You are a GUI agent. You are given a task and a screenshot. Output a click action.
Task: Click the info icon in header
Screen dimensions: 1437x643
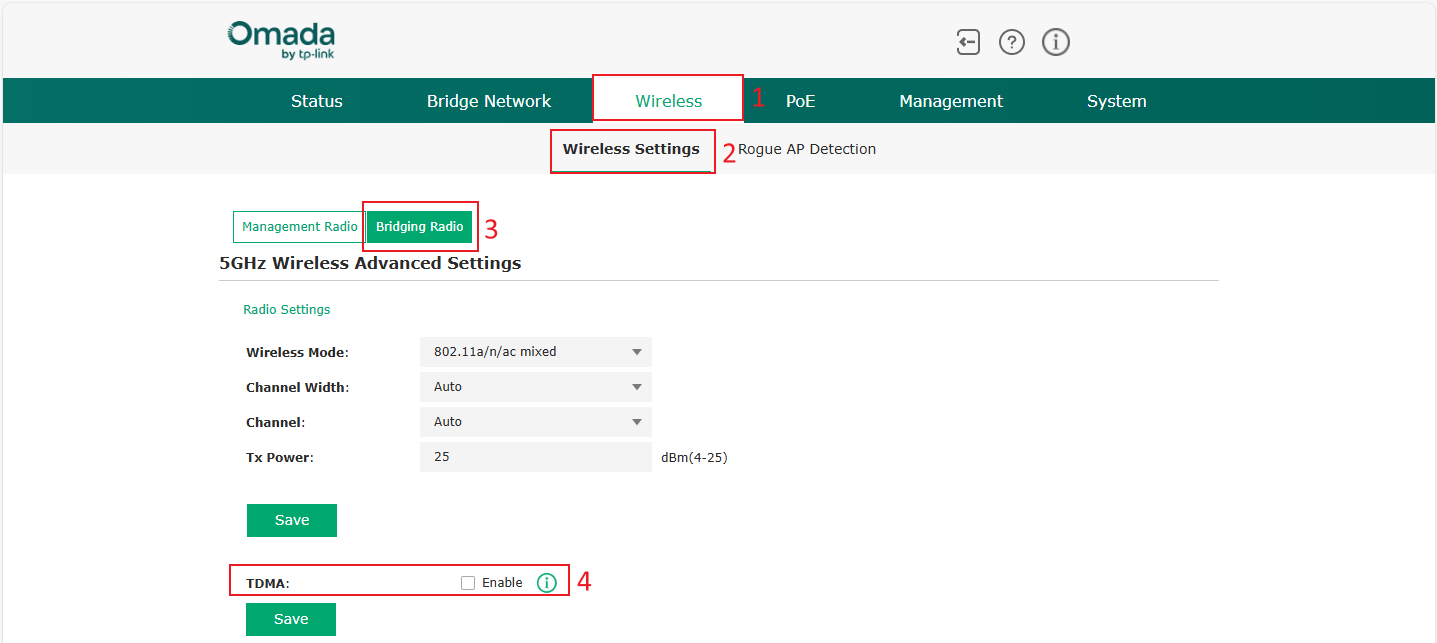pyautogui.click(x=1056, y=42)
